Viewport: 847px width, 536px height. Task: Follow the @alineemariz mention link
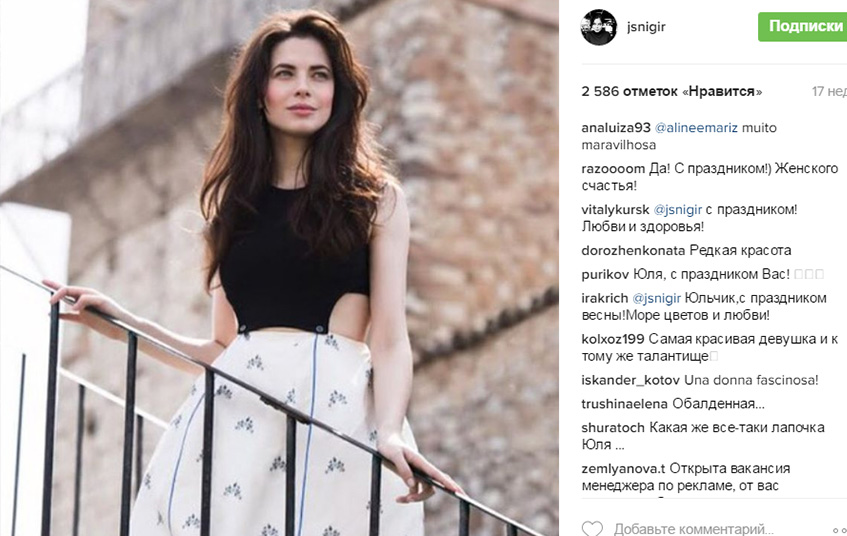pos(696,128)
